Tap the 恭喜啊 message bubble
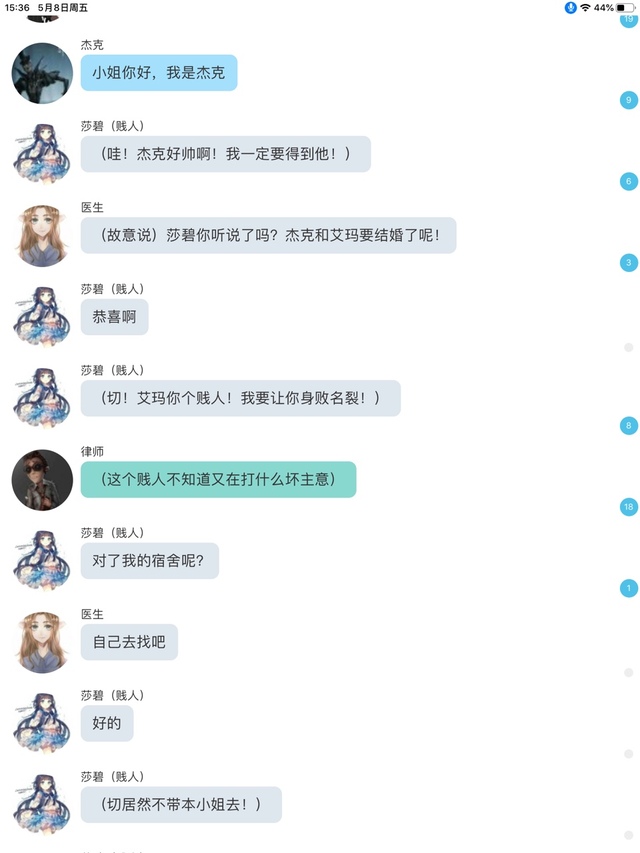 coord(114,317)
